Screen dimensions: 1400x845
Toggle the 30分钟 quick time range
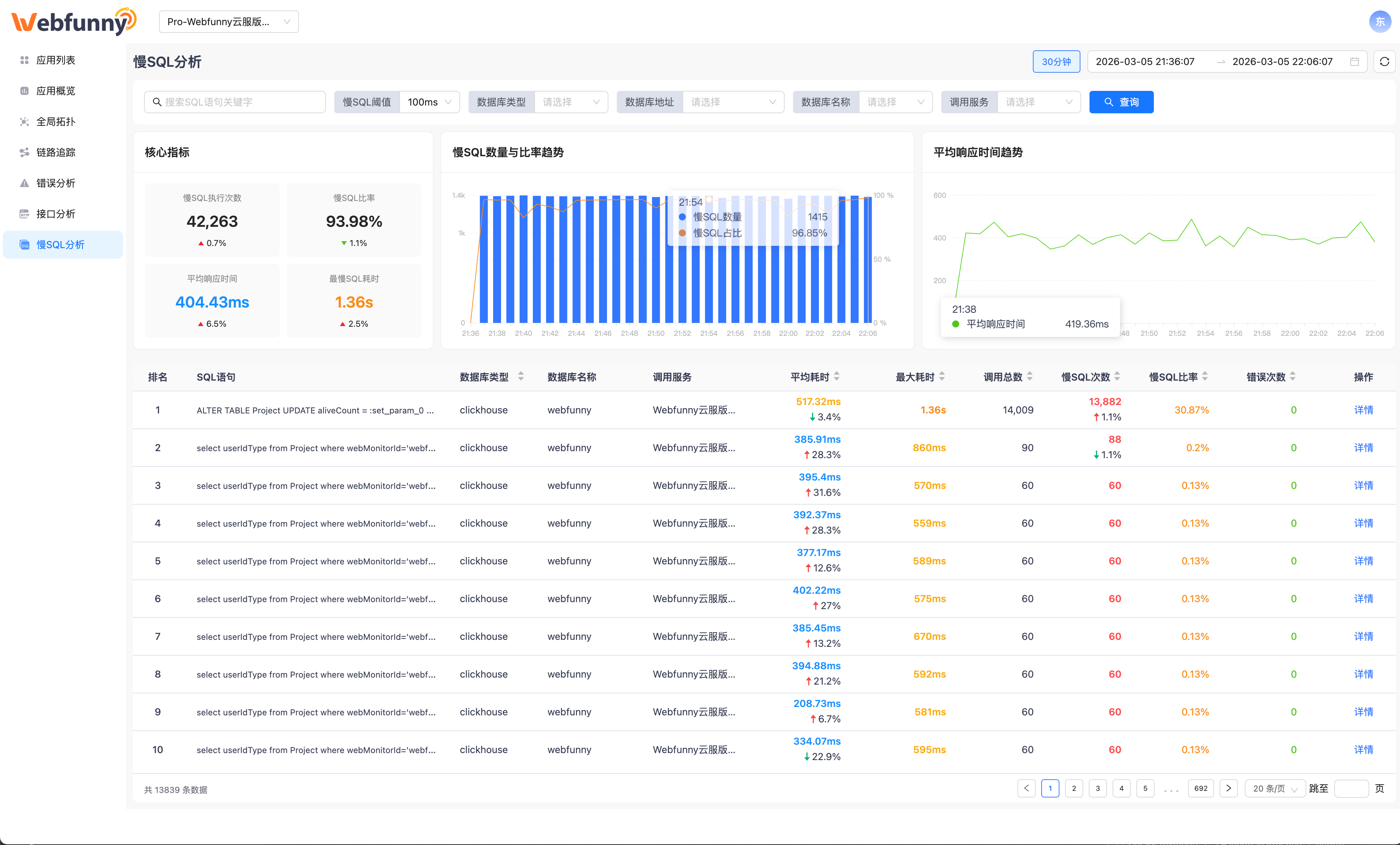[1056, 62]
